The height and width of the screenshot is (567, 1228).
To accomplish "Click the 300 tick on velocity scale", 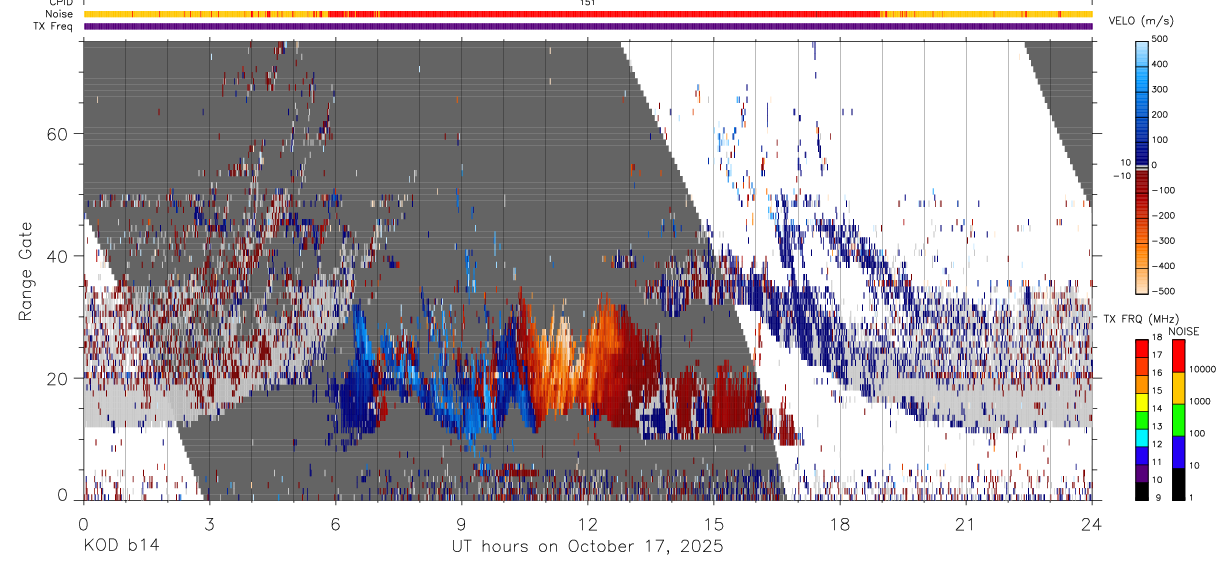I will 1162,89.
